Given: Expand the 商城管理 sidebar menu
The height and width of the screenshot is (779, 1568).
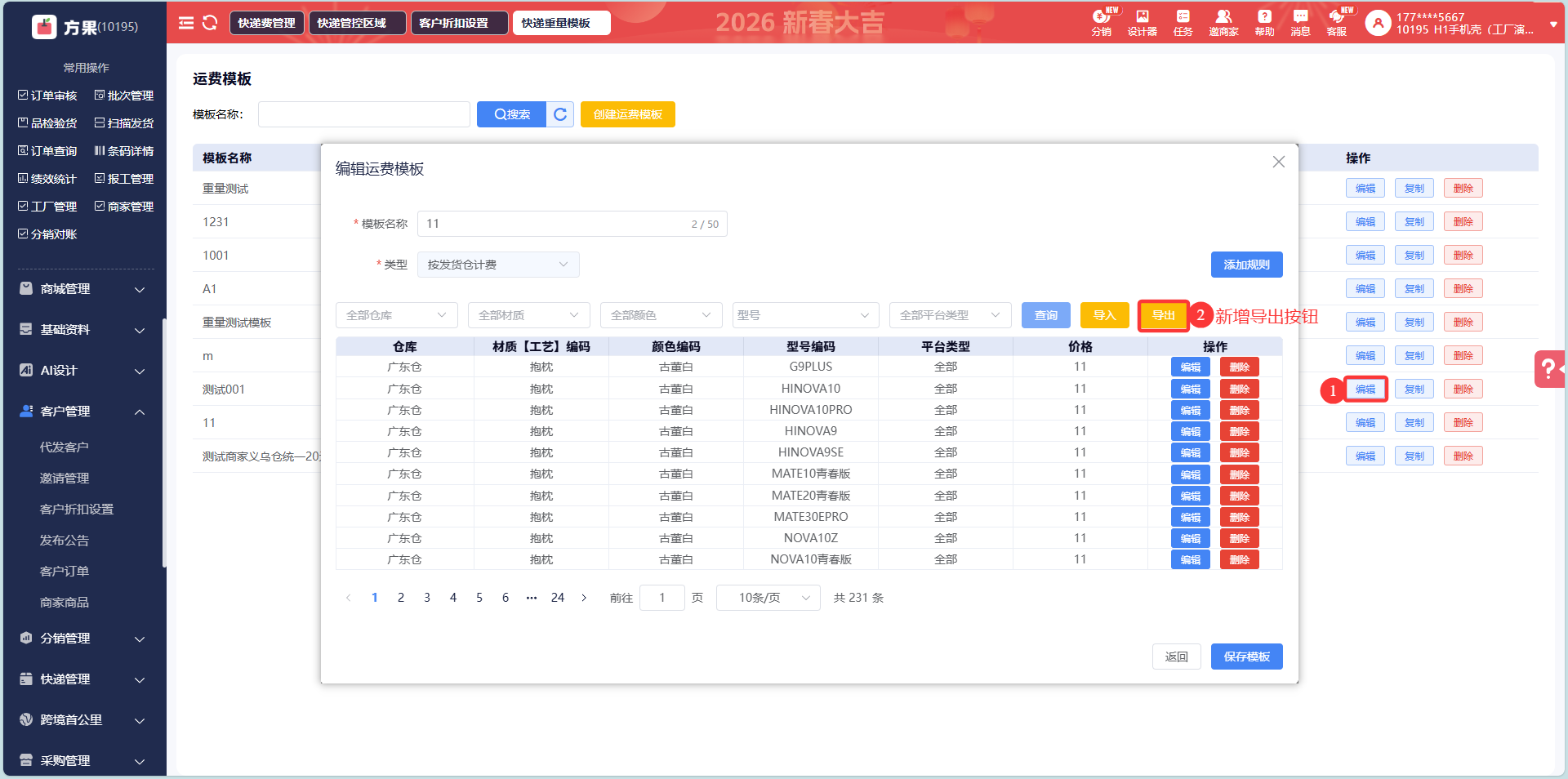Looking at the screenshot, I should click(x=82, y=289).
